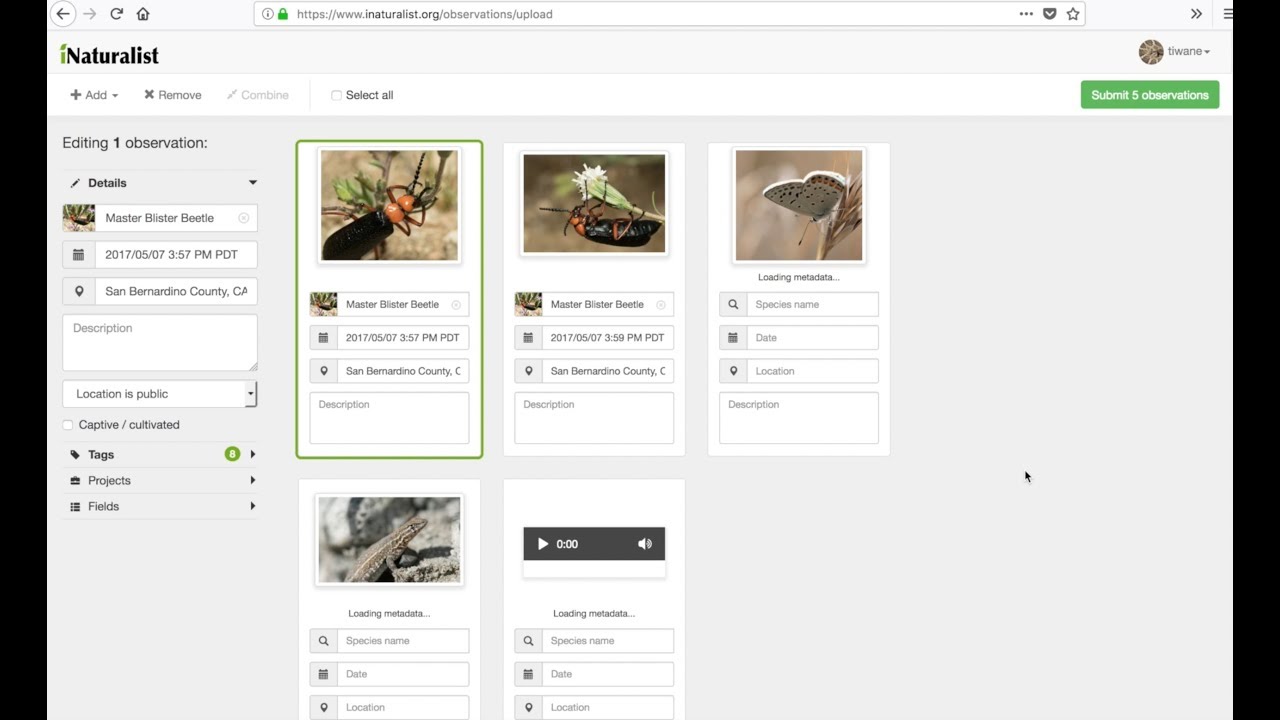The width and height of the screenshot is (1280, 720).
Task: Collapse the Details section
Action: [x=160, y=183]
